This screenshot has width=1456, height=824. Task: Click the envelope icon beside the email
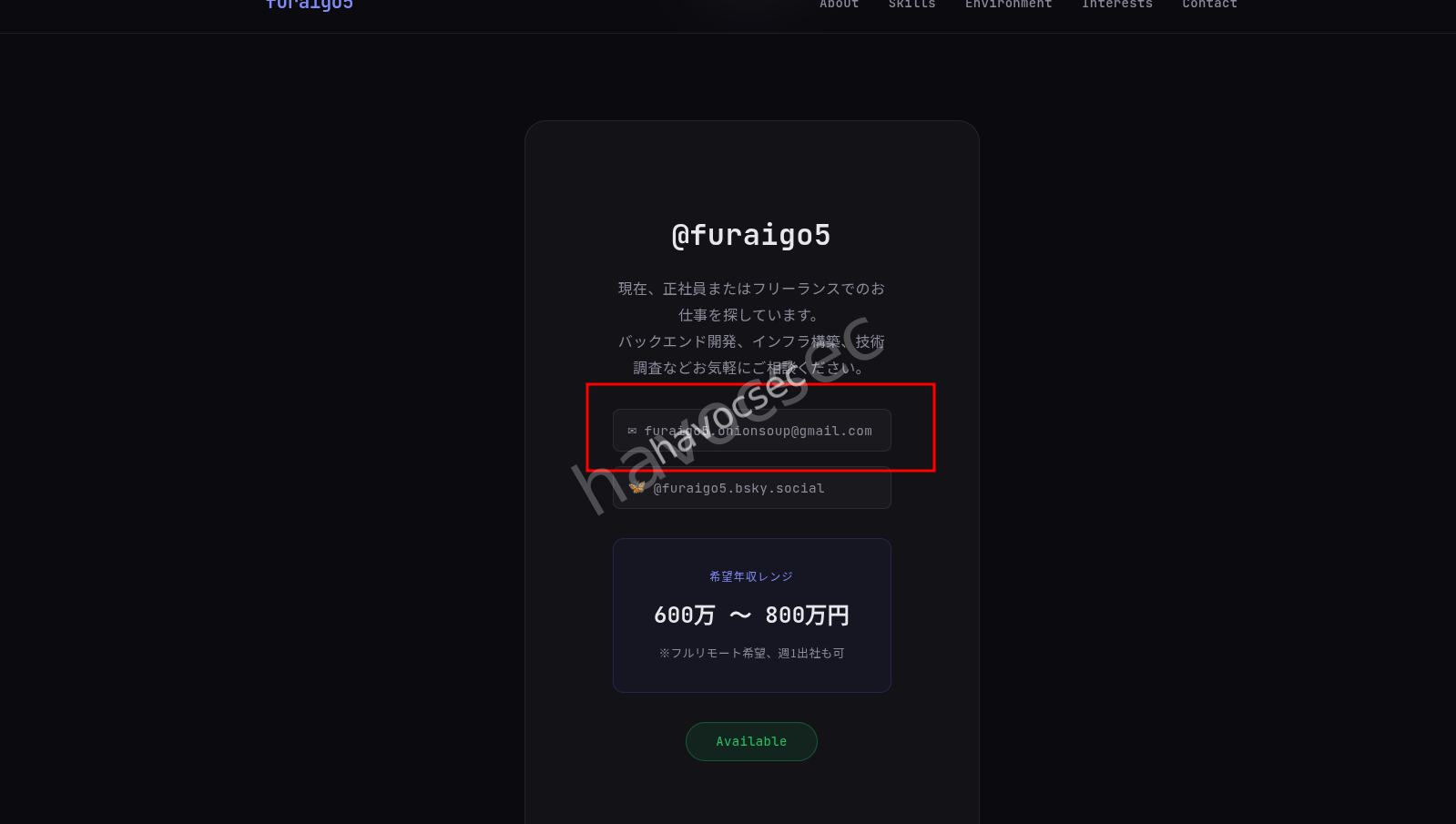pyautogui.click(x=632, y=431)
